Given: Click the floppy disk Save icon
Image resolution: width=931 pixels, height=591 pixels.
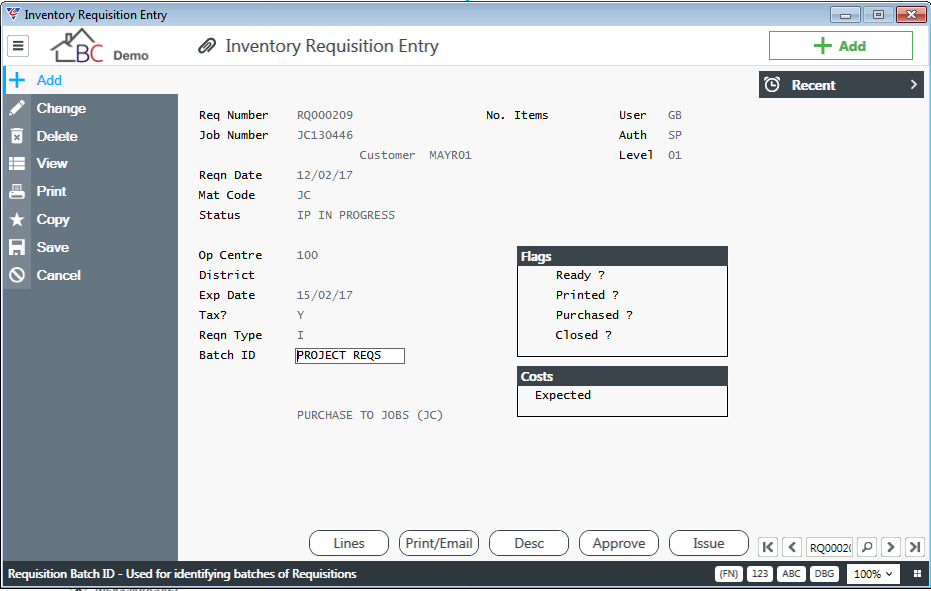Looking at the screenshot, I should (x=17, y=247).
